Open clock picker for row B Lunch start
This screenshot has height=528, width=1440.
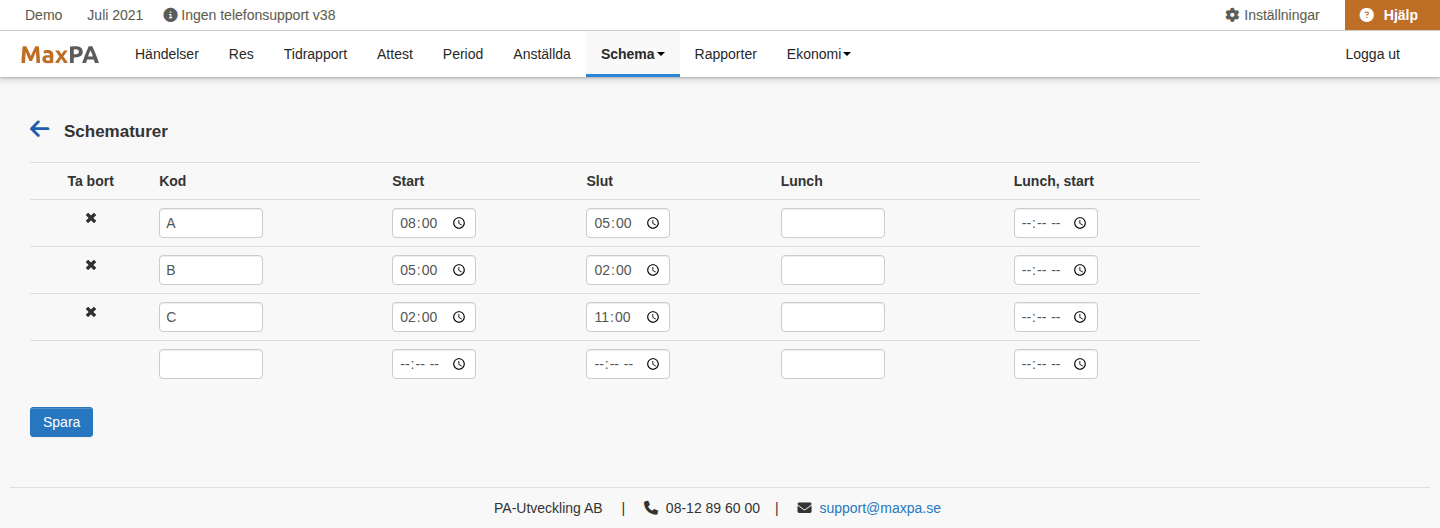[x=1080, y=270]
